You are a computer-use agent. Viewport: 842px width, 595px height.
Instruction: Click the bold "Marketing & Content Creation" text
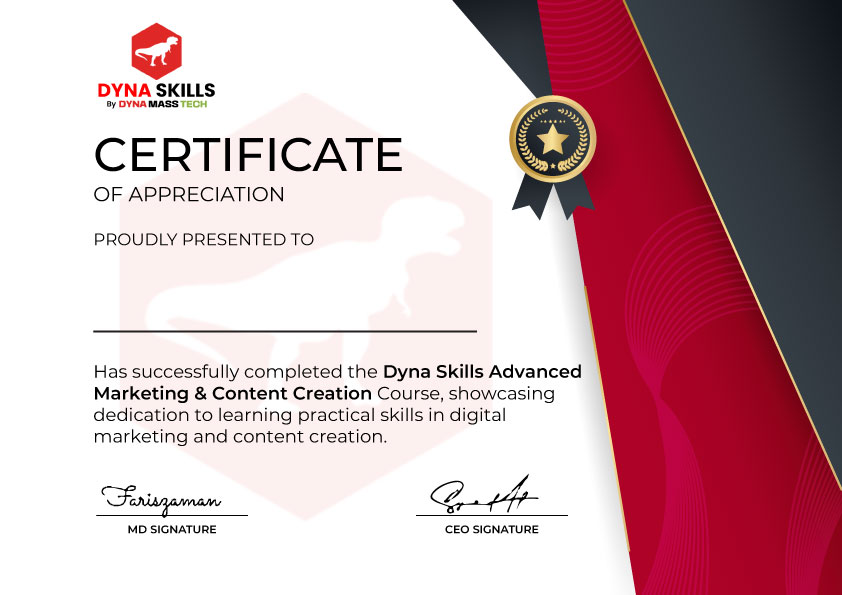(x=233, y=394)
